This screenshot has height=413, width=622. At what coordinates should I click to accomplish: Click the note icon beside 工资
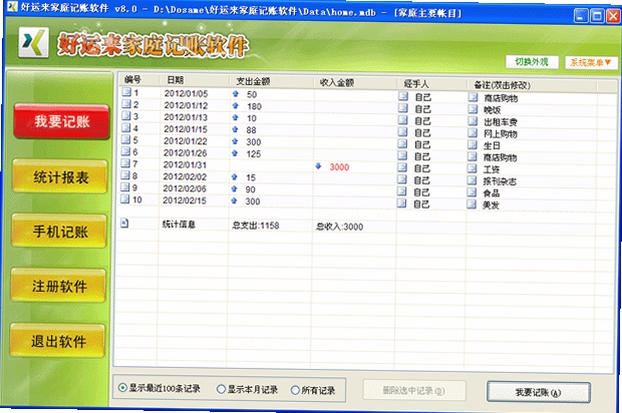coord(472,168)
